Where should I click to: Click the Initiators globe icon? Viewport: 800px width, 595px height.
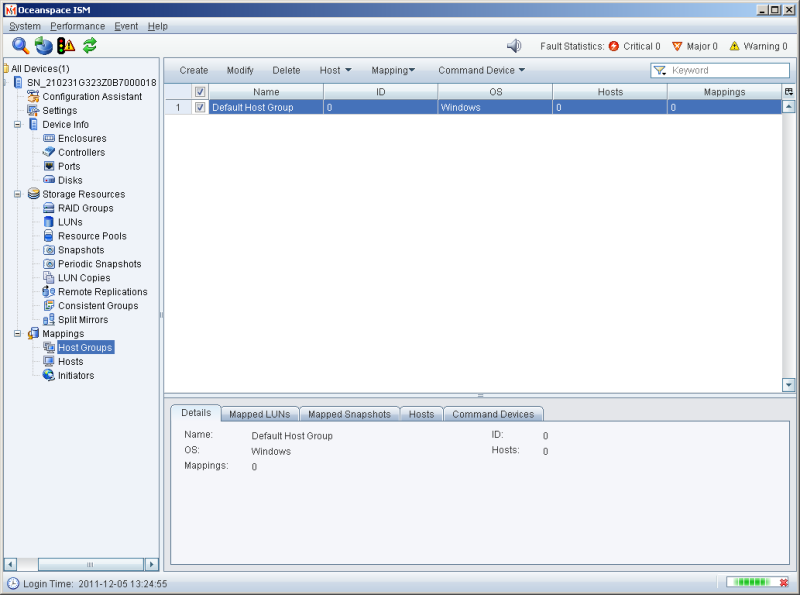tap(49, 375)
